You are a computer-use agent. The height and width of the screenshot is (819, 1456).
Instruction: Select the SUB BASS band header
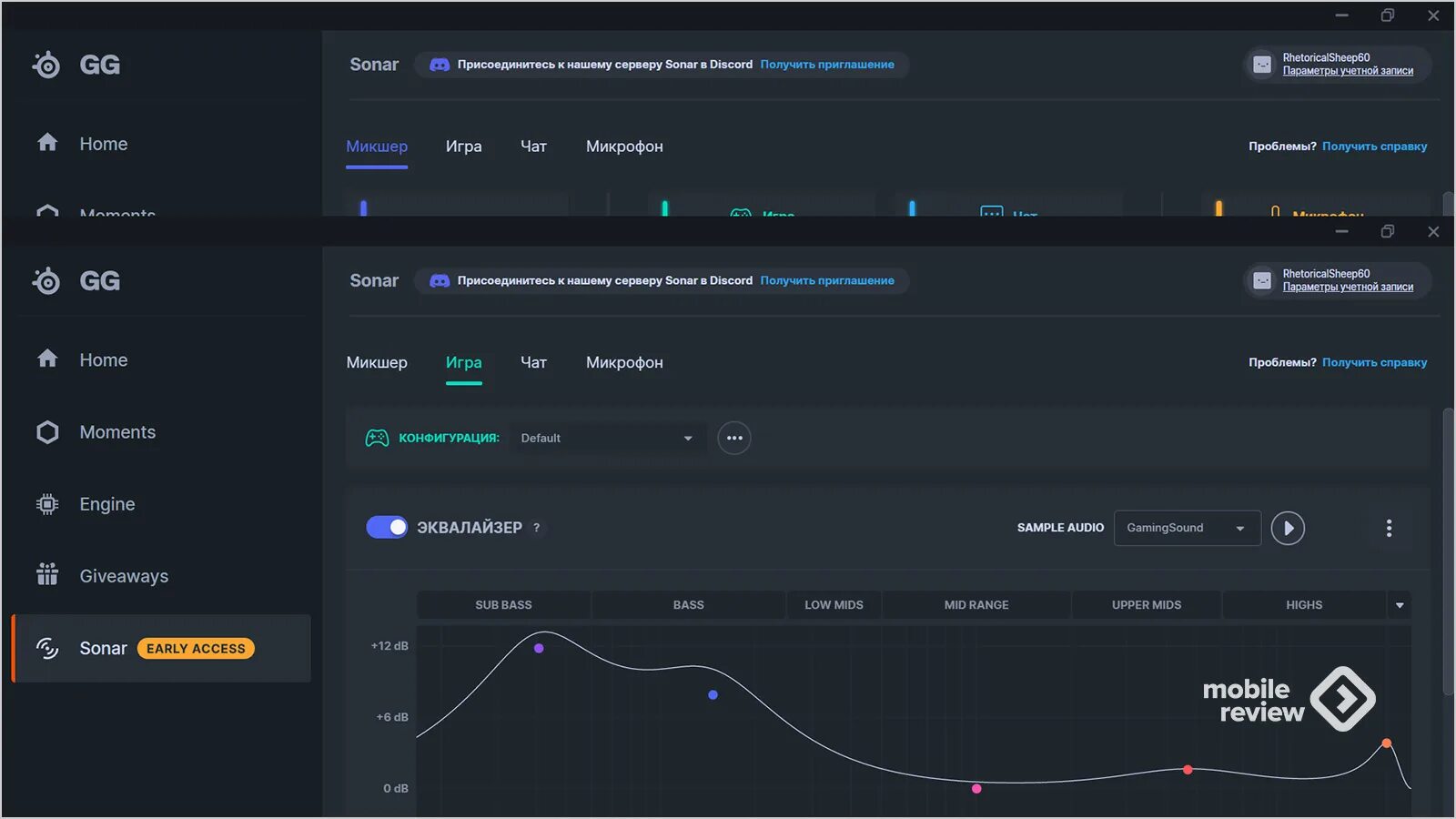(x=503, y=605)
